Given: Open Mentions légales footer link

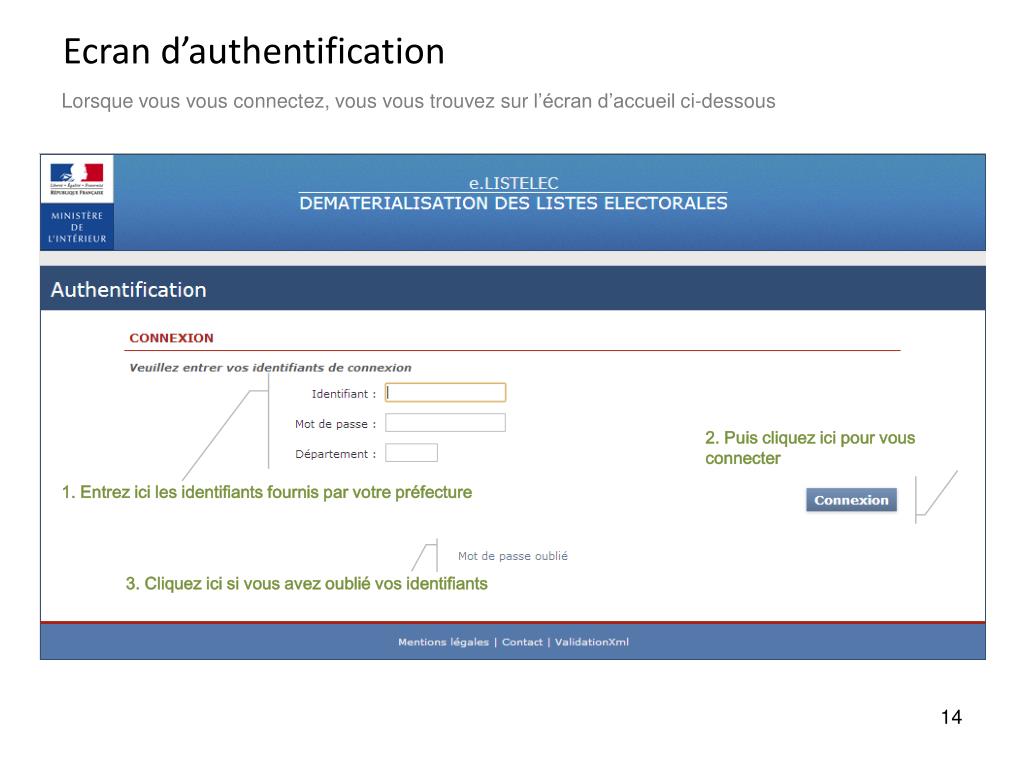Looking at the screenshot, I should click(x=443, y=642).
